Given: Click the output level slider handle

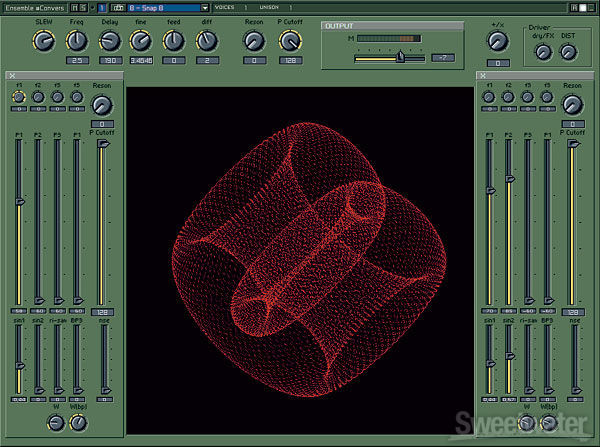Looking at the screenshot, I should (x=400, y=58).
